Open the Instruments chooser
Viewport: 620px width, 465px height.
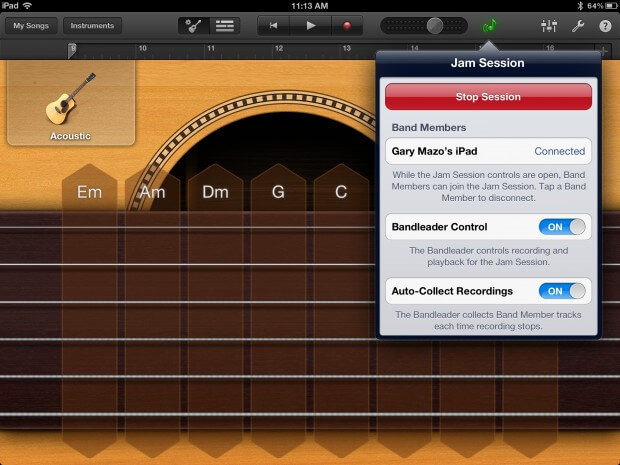(x=92, y=26)
